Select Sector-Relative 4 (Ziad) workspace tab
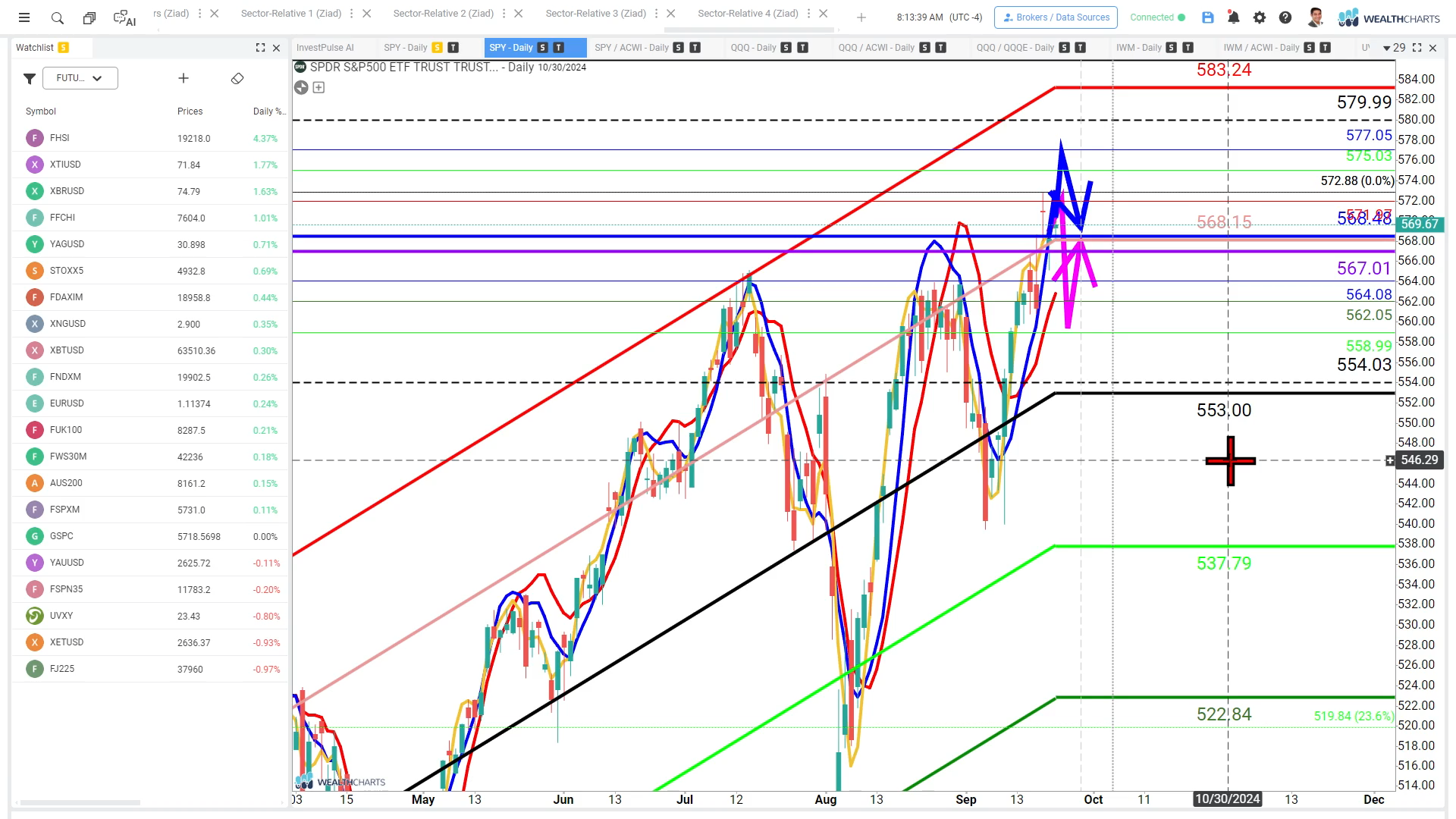The image size is (1456, 819). point(748,14)
